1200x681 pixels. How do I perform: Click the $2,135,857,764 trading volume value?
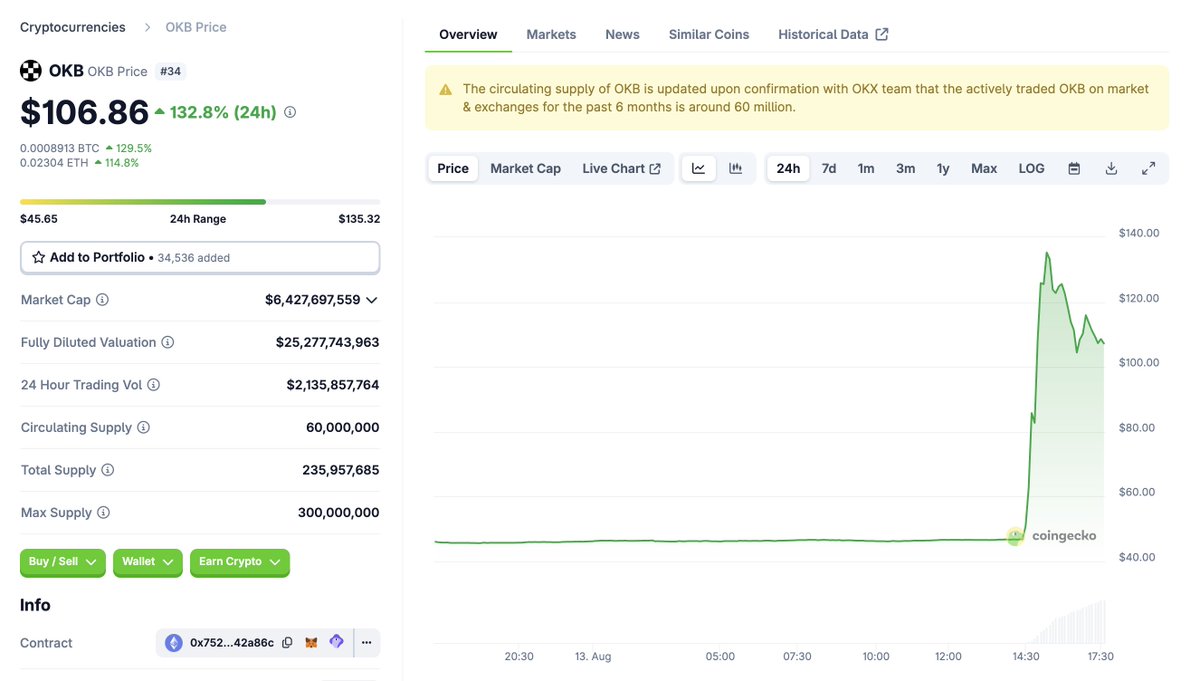(333, 385)
